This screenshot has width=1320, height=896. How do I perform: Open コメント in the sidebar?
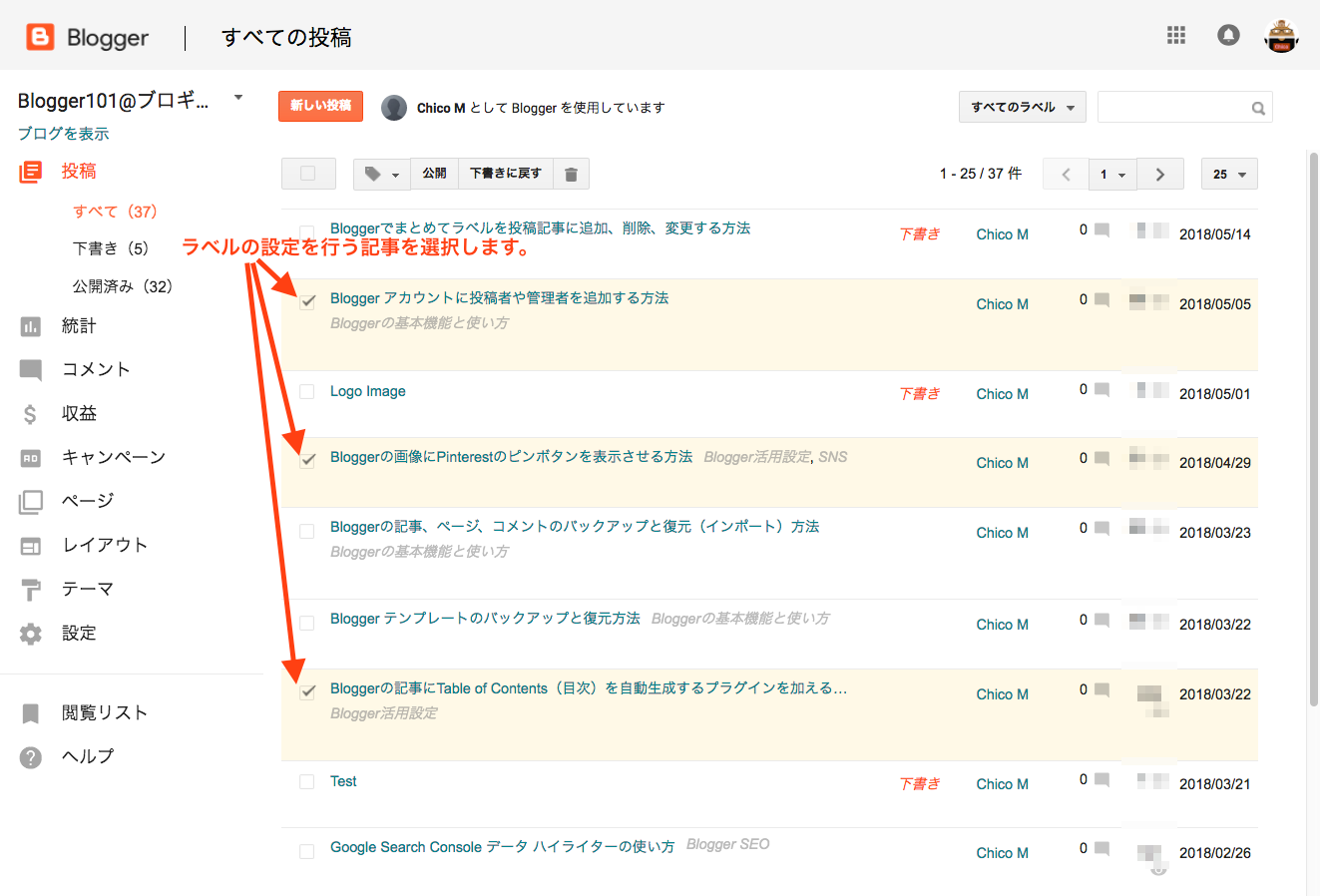tap(96, 370)
